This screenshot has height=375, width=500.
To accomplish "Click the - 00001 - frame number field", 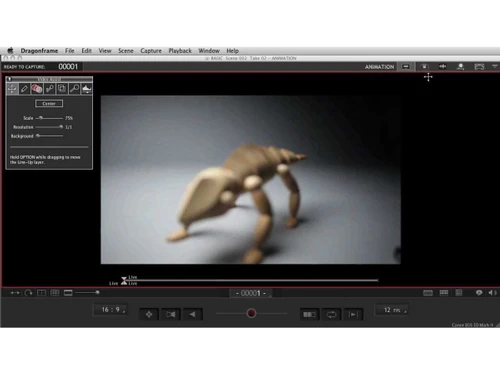I will coord(251,293).
